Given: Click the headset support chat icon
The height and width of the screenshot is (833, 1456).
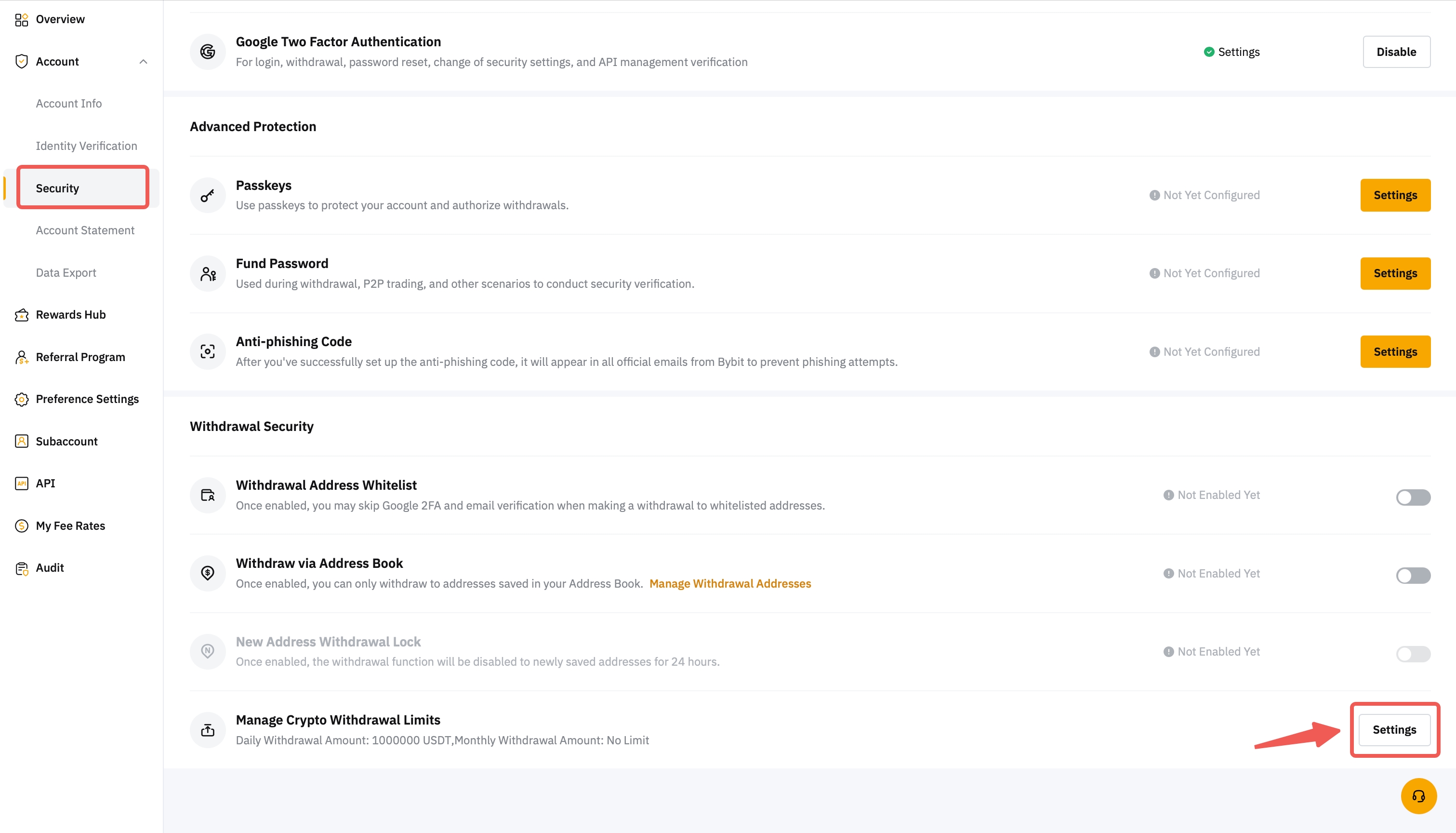Looking at the screenshot, I should [x=1418, y=796].
